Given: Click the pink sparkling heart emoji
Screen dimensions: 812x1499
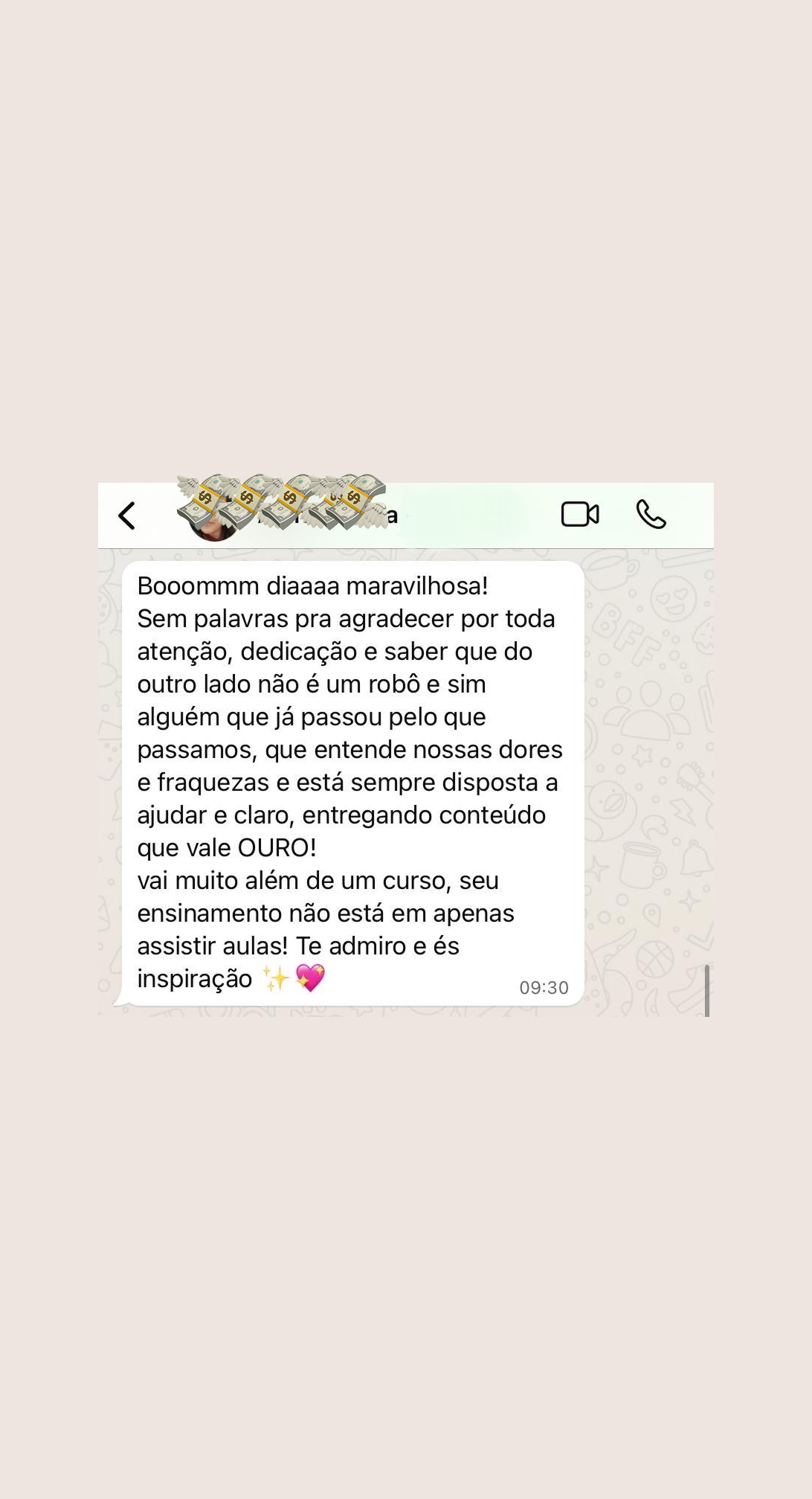Looking at the screenshot, I should (310, 978).
